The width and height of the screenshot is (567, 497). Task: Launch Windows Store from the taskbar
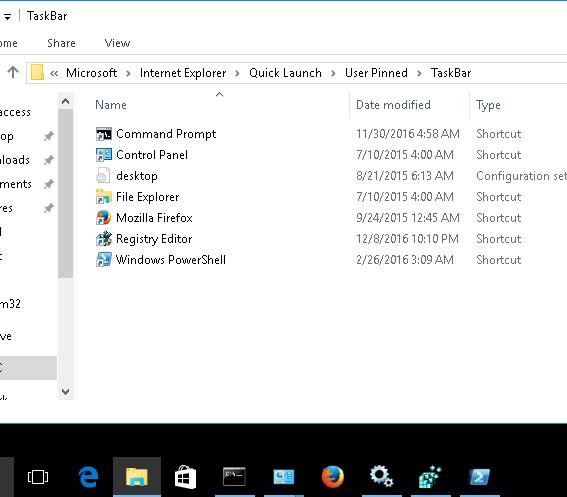click(x=185, y=477)
